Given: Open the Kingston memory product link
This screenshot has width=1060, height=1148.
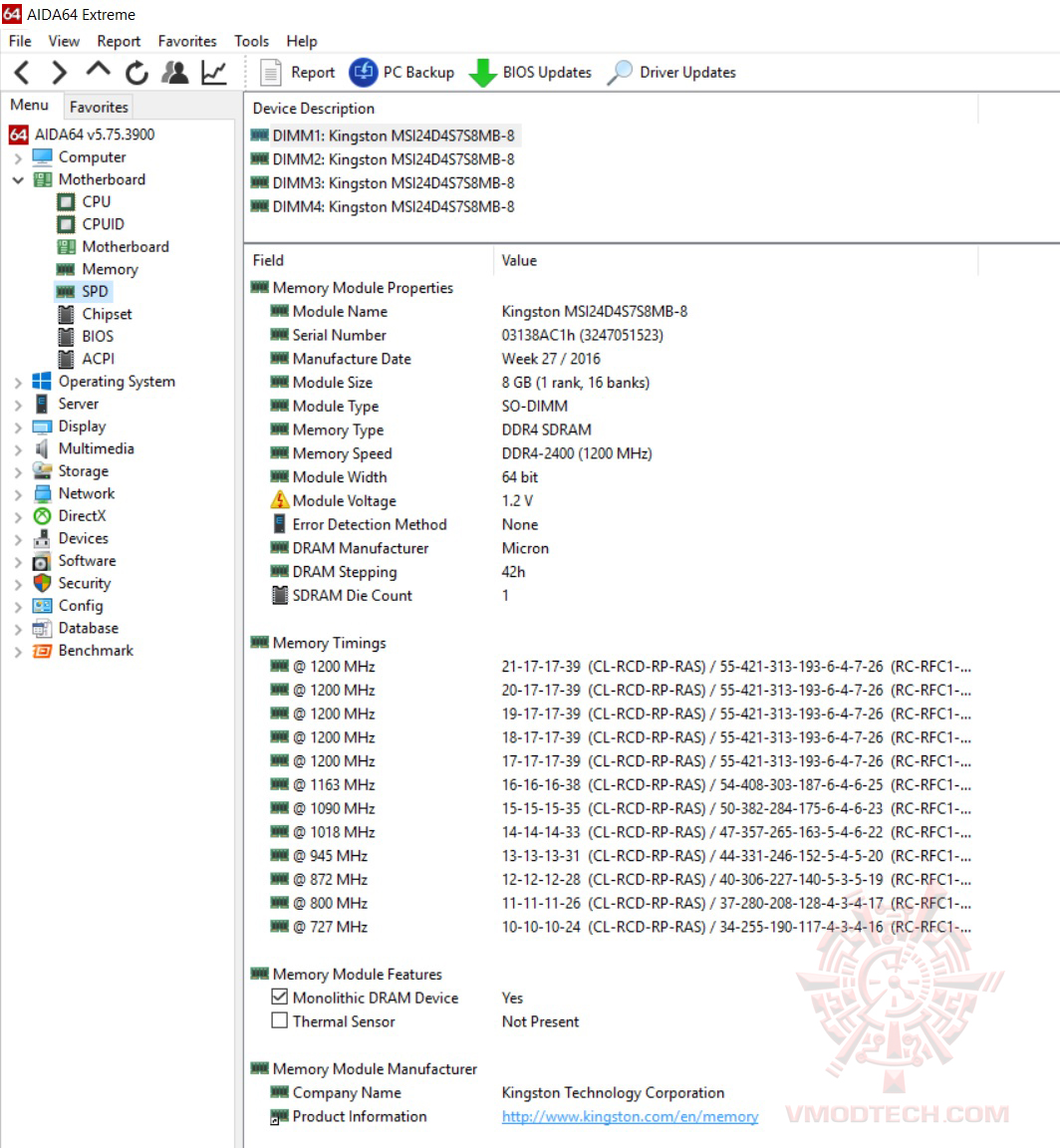Looking at the screenshot, I should [629, 1116].
